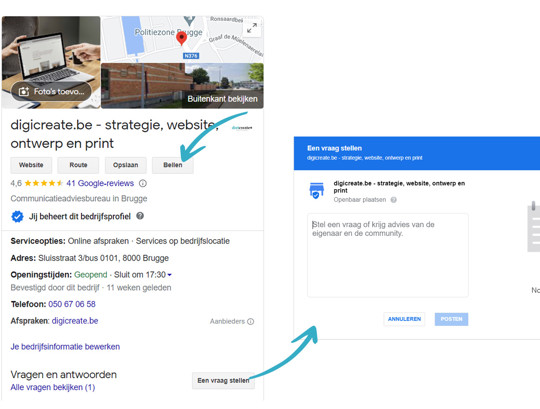Click the Bellen button
540x409 pixels.
(173, 165)
